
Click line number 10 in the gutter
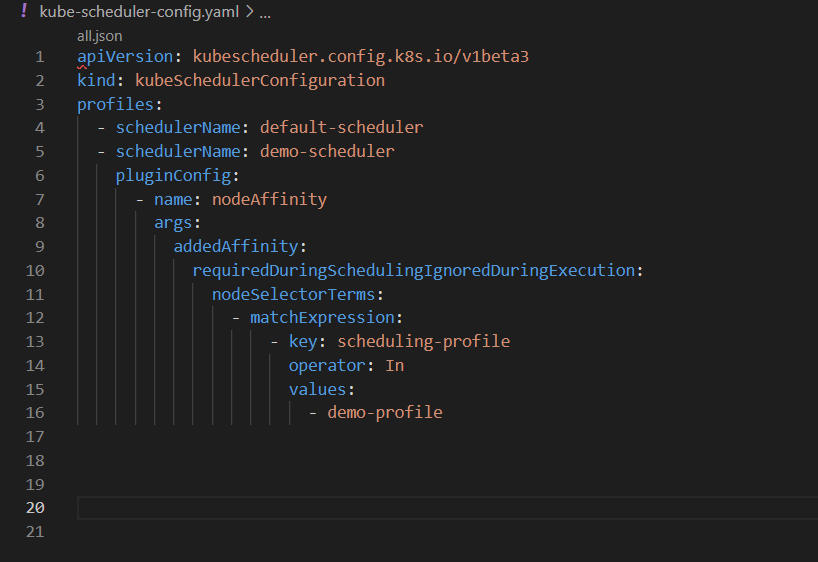pyautogui.click(x=35, y=270)
